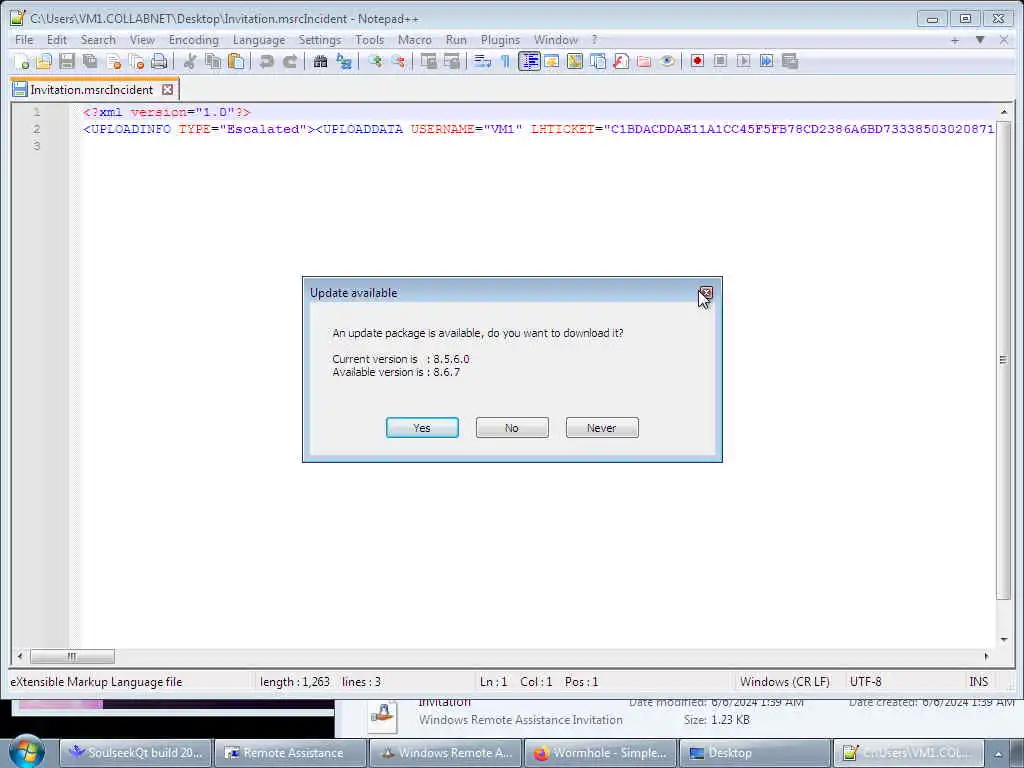Click Yes to download the update
This screenshot has width=1024, height=768.
click(x=422, y=428)
